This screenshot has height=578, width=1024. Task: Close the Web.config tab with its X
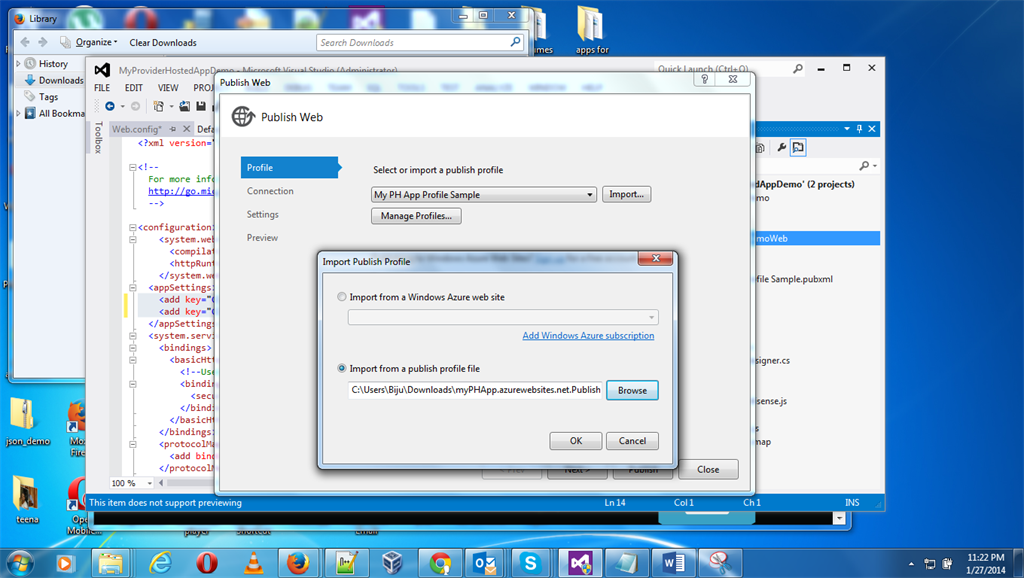coord(186,129)
